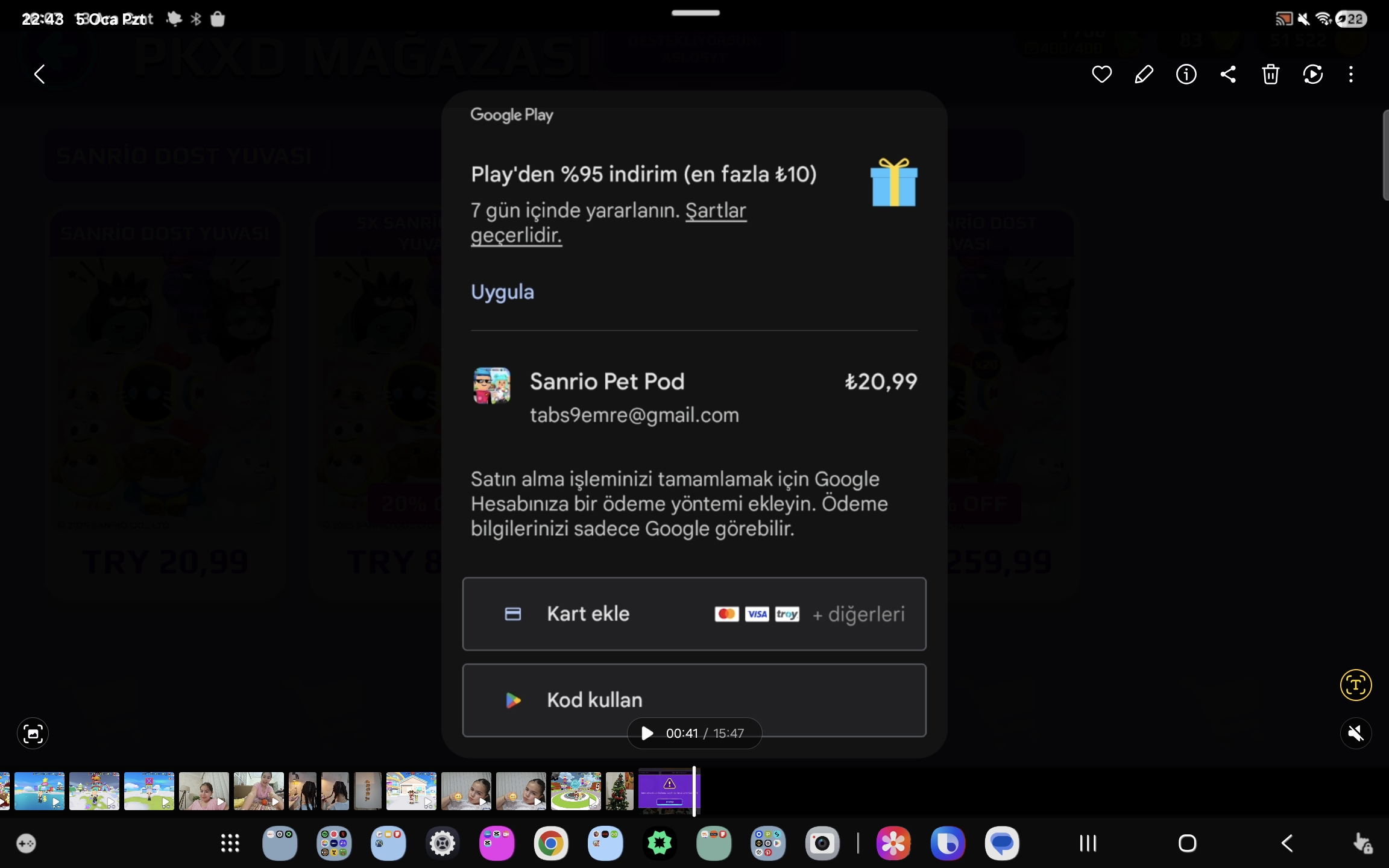
Task: Select the Kod kullan option
Action: tap(694, 700)
